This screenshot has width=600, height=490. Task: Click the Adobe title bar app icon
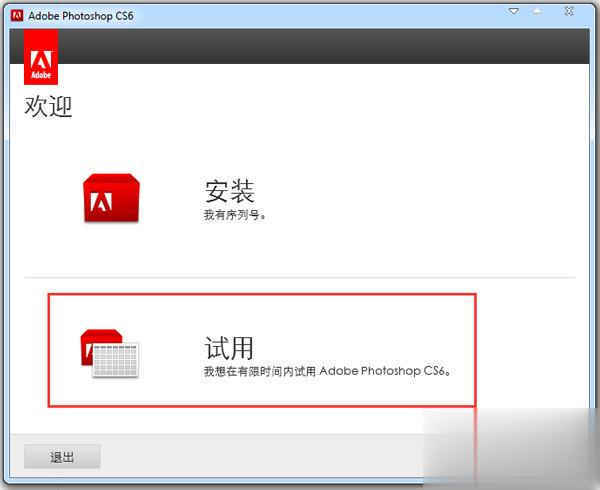pos(17,16)
